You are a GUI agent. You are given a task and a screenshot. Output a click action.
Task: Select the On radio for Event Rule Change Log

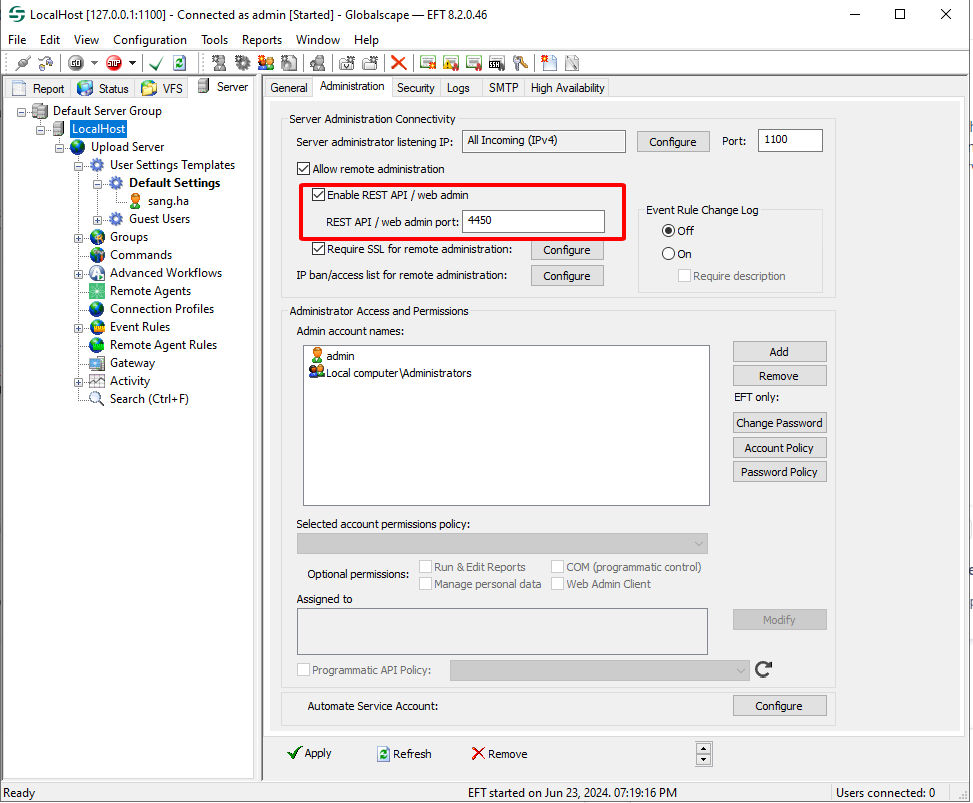coord(668,254)
